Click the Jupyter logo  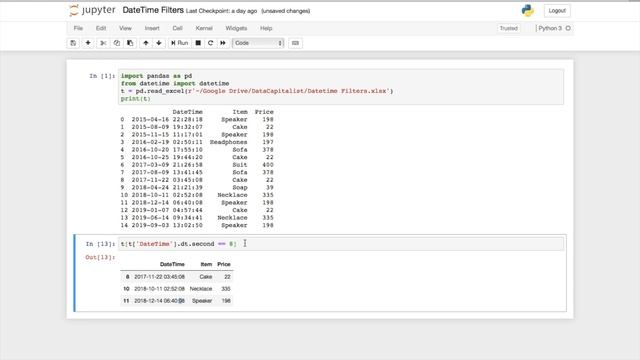92,11
